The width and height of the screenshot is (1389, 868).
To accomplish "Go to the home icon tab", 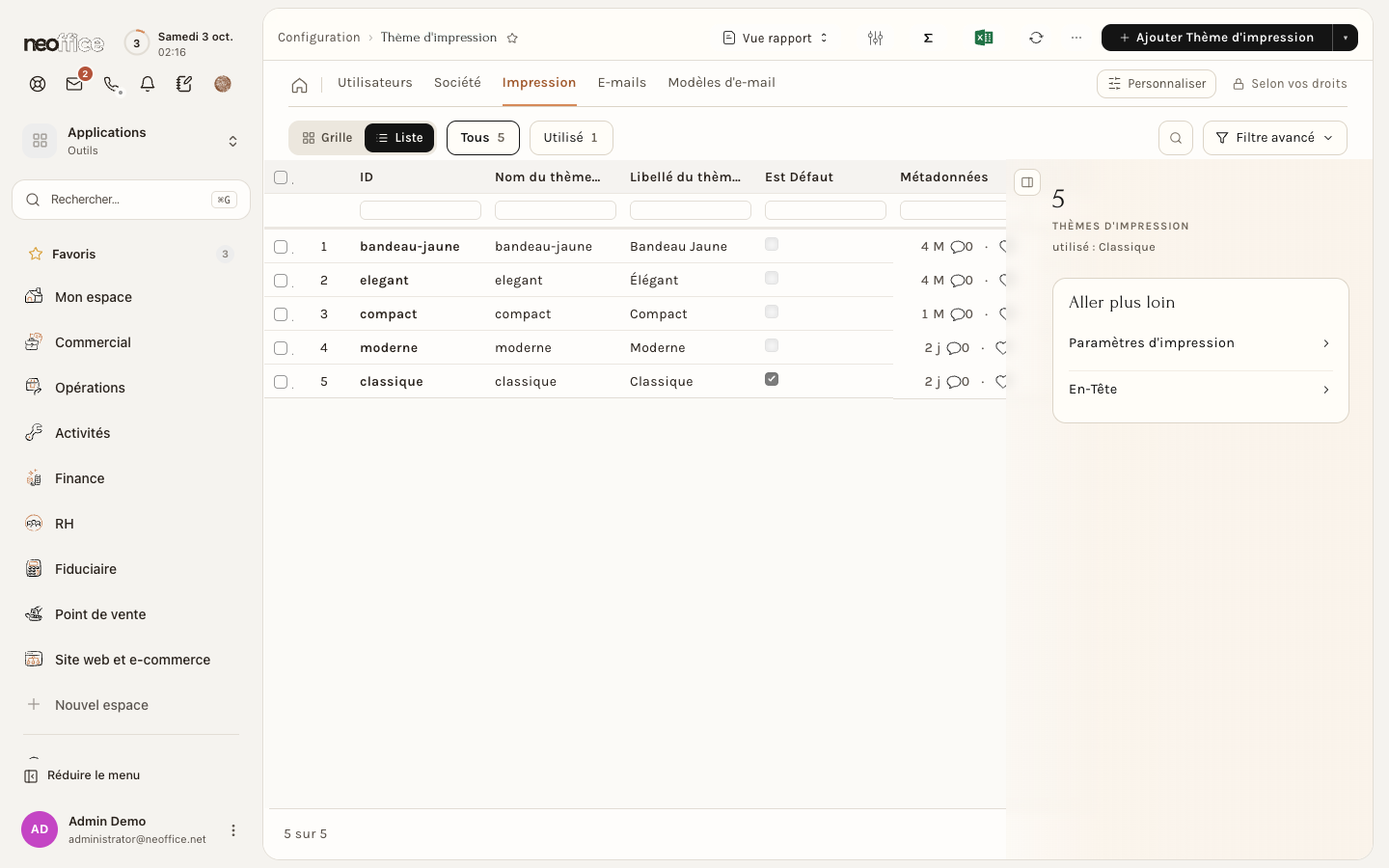I will pyautogui.click(x=300, y=85).
